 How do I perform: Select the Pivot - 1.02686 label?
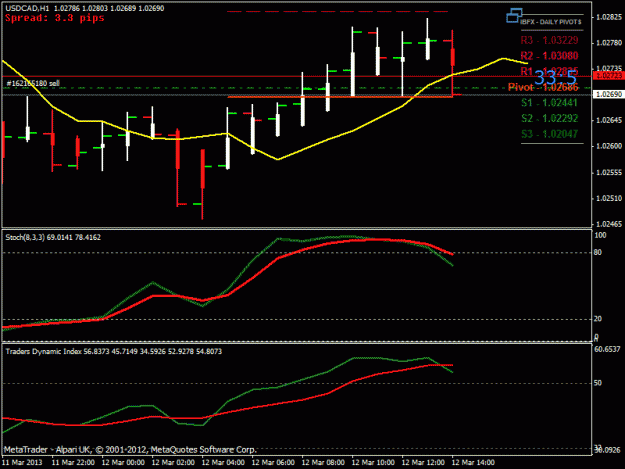[x=543, y=87]
